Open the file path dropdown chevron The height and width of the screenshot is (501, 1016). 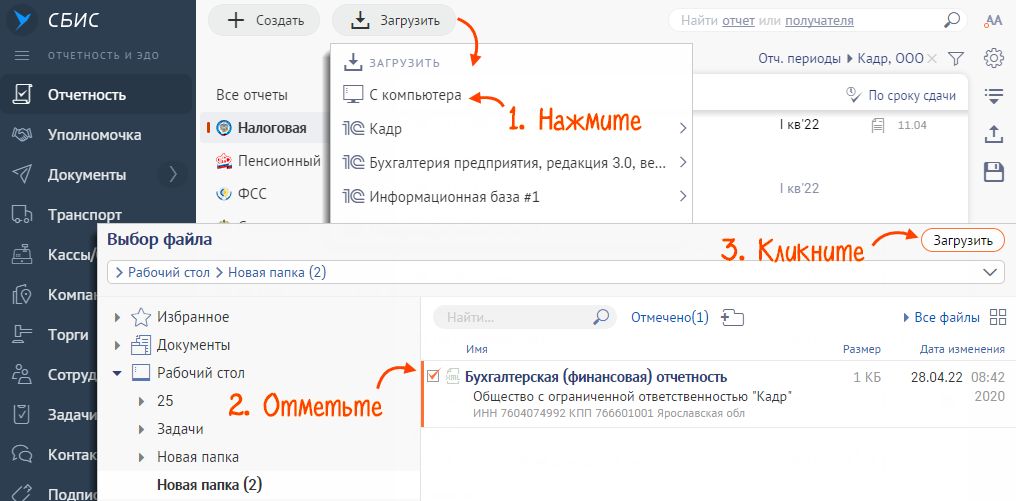(x=991, y=272)
